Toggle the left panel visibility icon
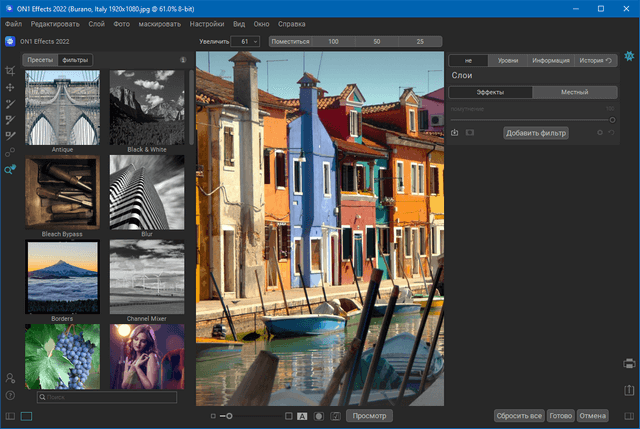Viewport: 640px width, 429px height. tap(10, 415)
